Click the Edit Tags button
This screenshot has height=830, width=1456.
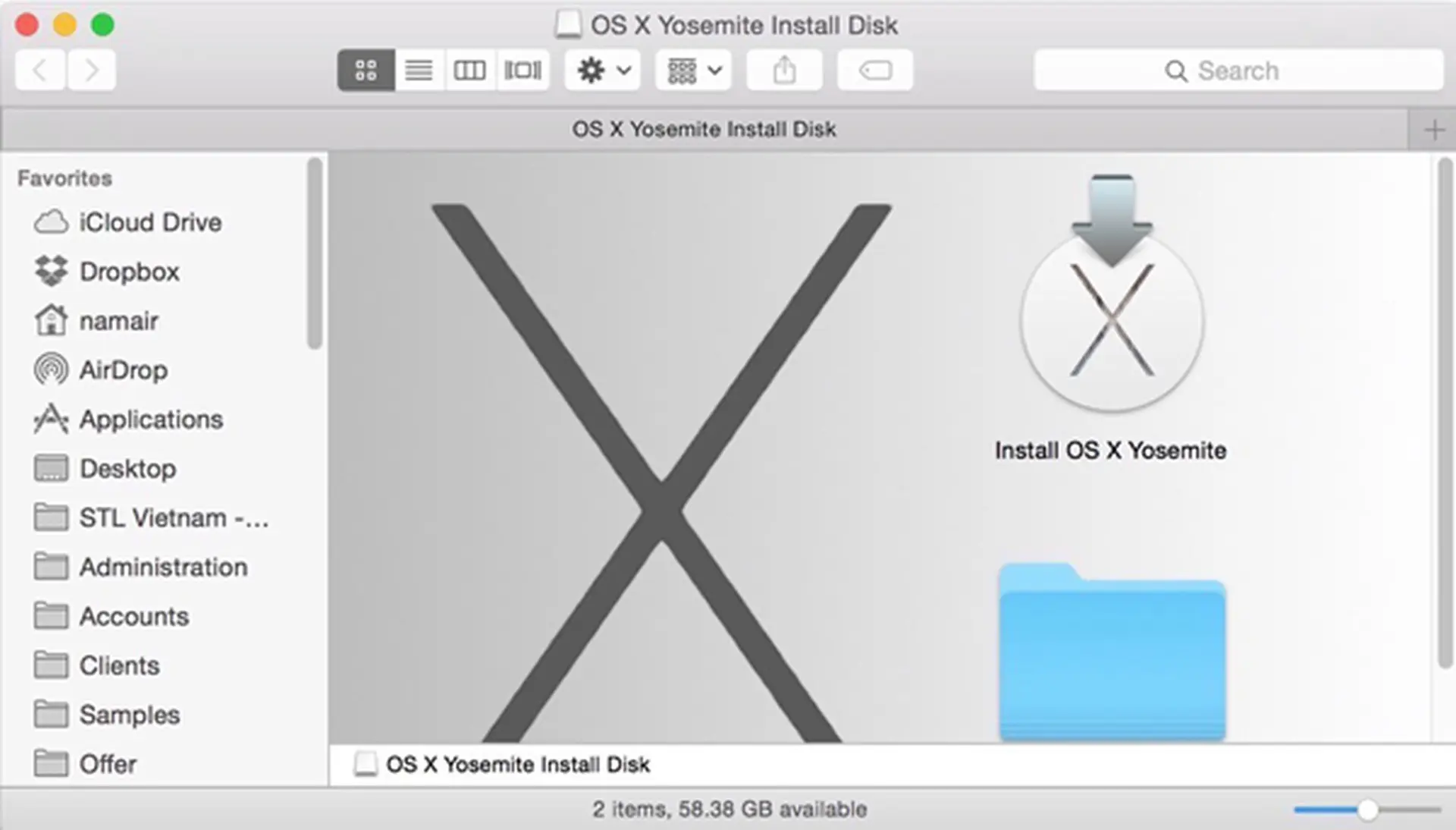point(875,71)
